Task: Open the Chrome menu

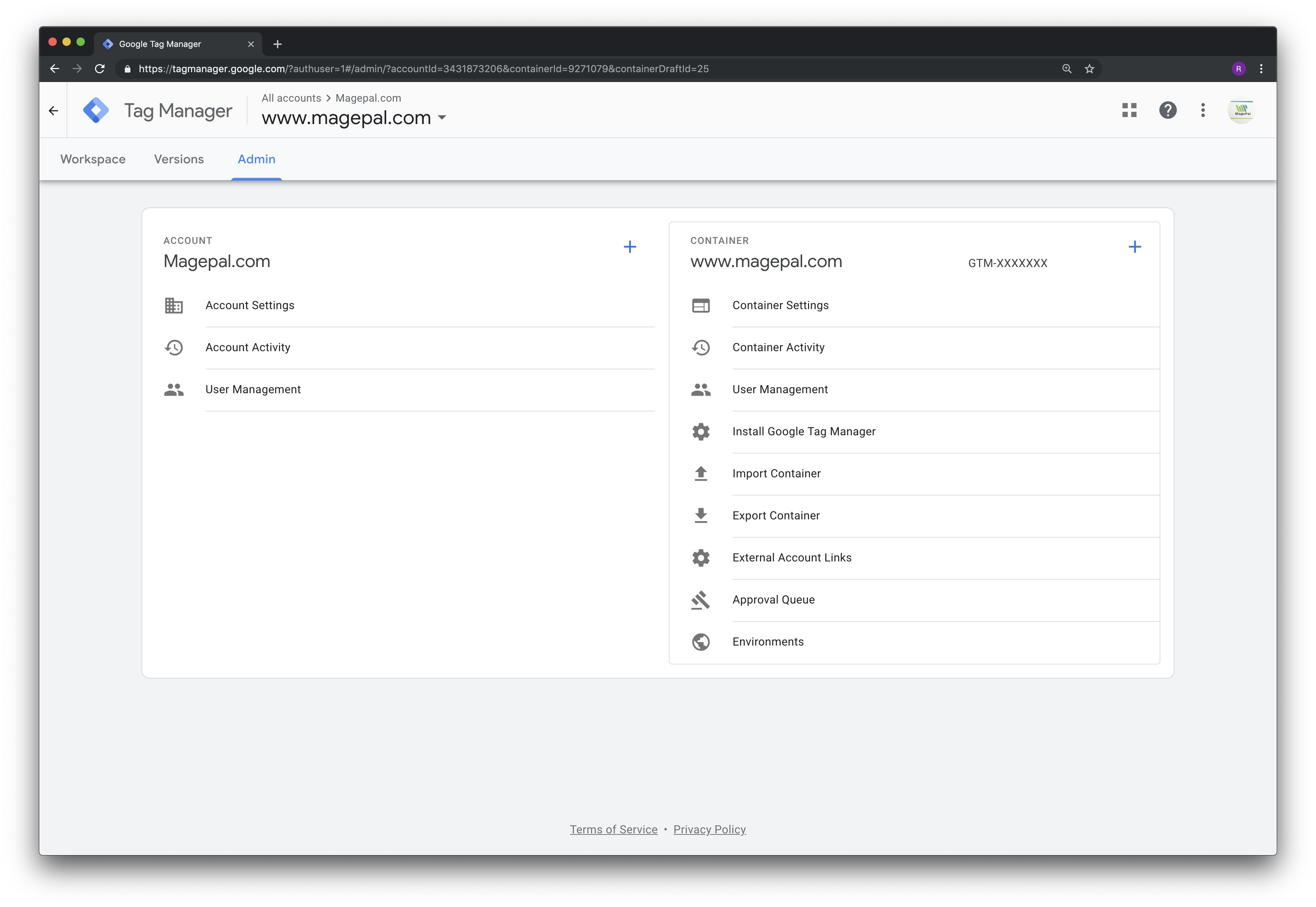Action: 1261,69
